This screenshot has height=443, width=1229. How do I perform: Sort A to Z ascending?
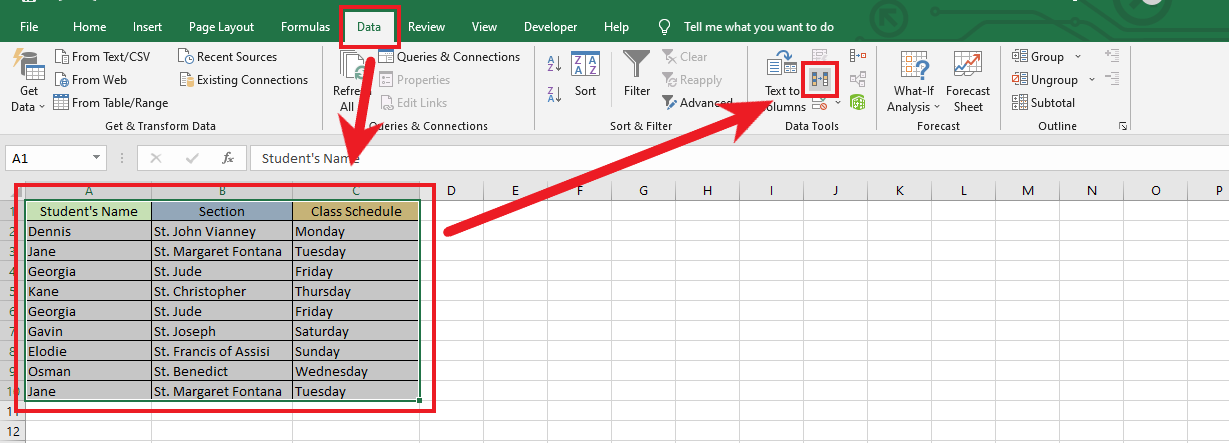click(554, 65)
